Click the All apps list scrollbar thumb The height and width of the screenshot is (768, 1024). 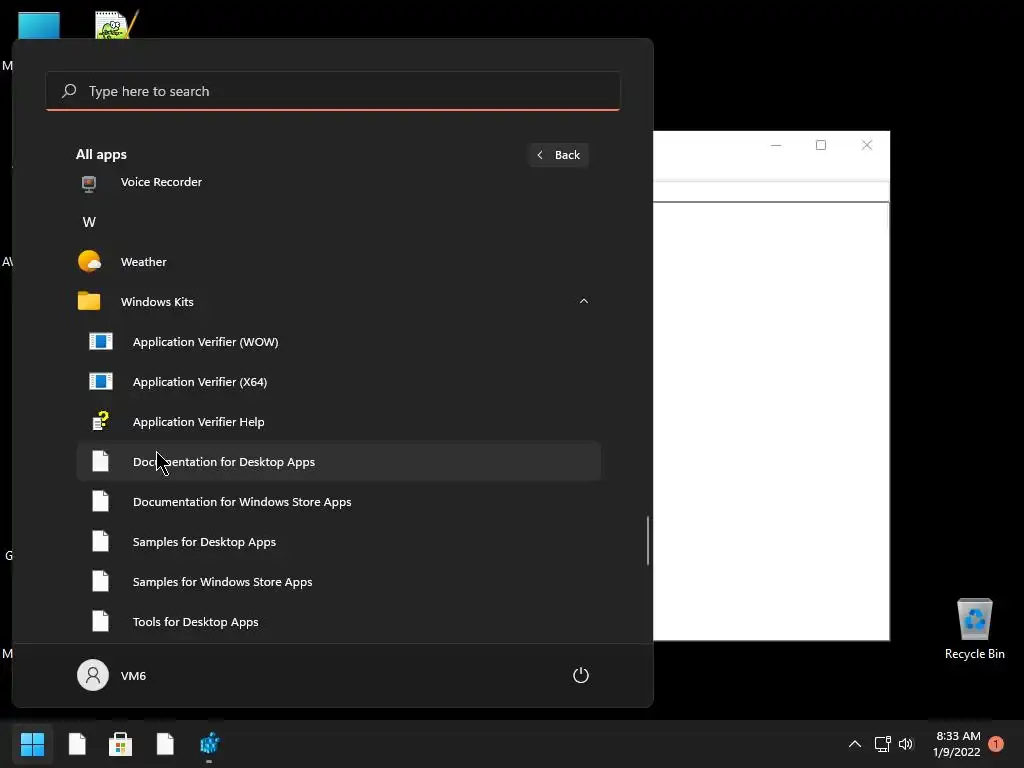click(648, 541)
